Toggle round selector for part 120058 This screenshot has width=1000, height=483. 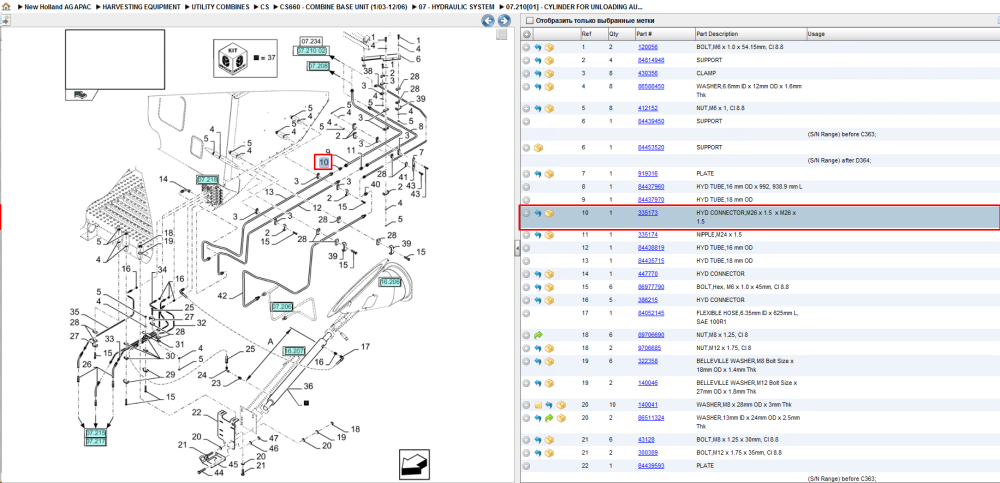click(x=526, y=47)
